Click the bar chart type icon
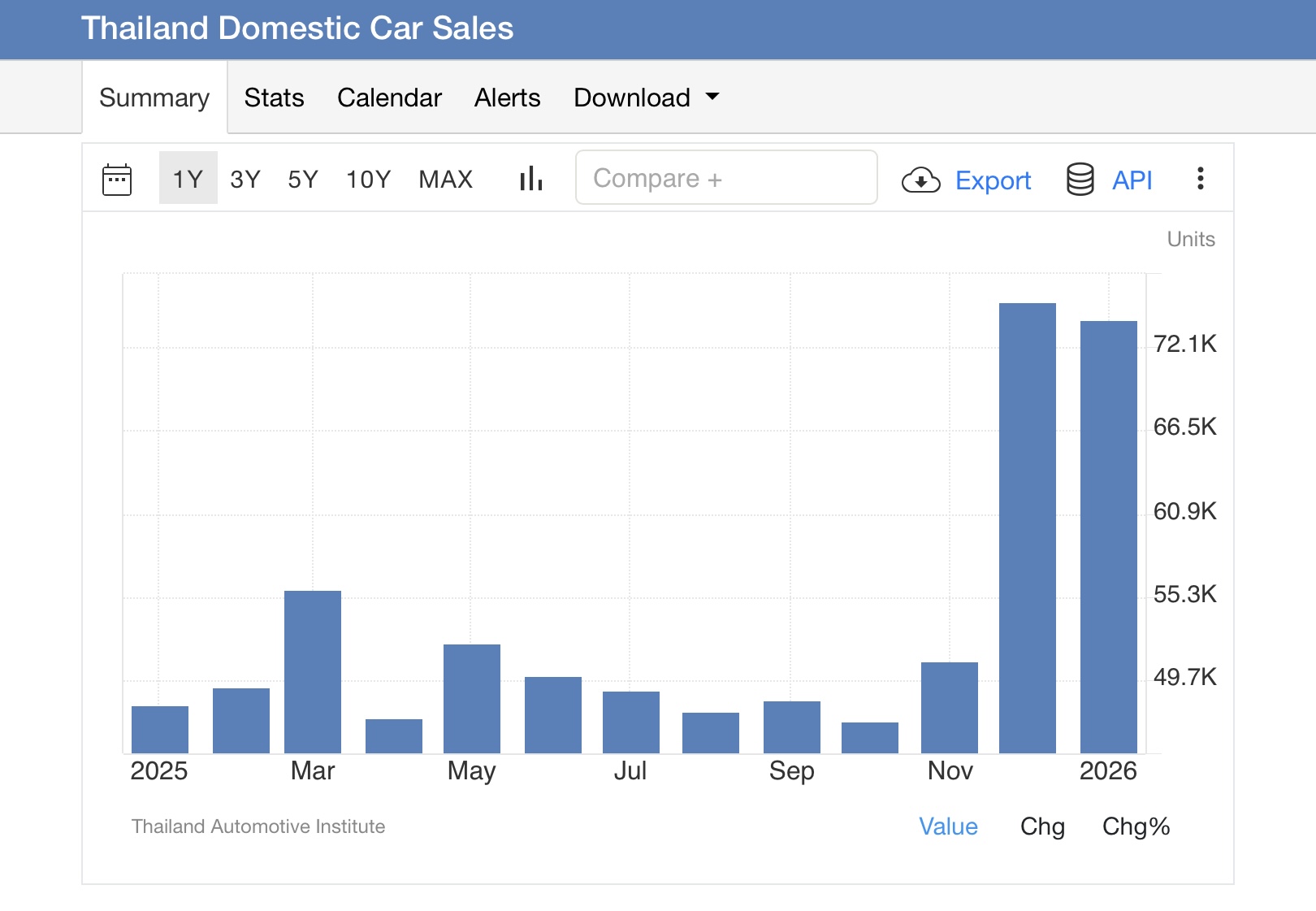The height and width of the screenshot is (911, 1316). pyautogui.click(x=530, y=179)
